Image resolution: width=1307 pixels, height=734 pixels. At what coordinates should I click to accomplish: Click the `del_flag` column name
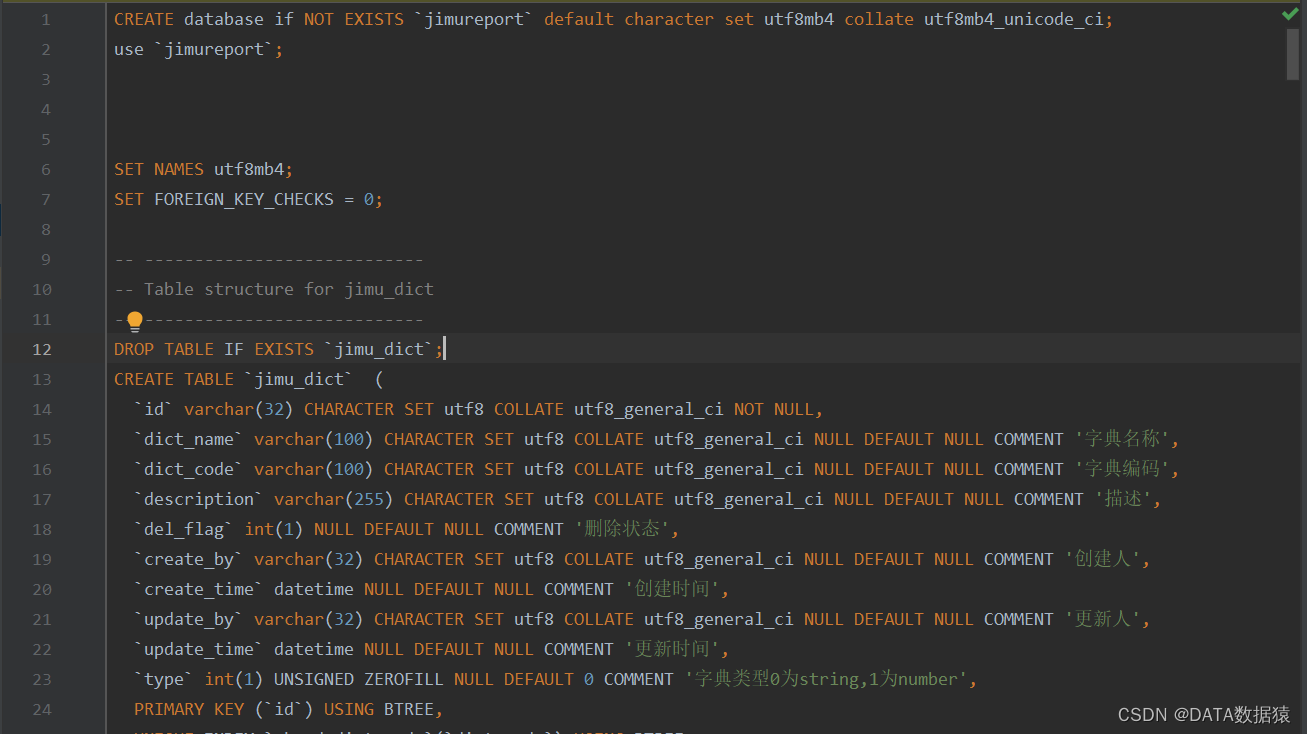184,529
